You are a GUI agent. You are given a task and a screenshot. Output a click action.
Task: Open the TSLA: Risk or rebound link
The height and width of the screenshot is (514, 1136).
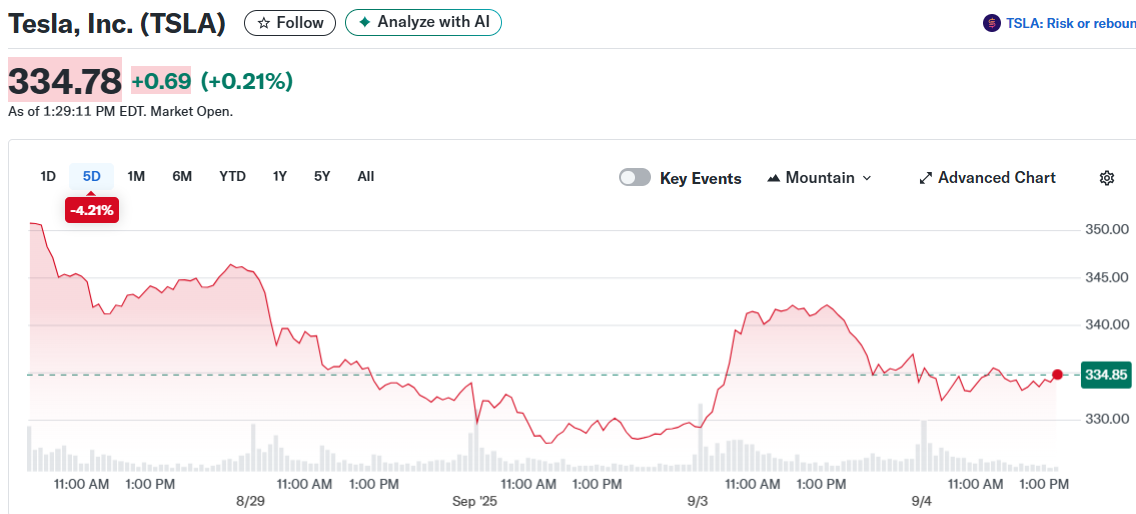(x=1071, y=23)
